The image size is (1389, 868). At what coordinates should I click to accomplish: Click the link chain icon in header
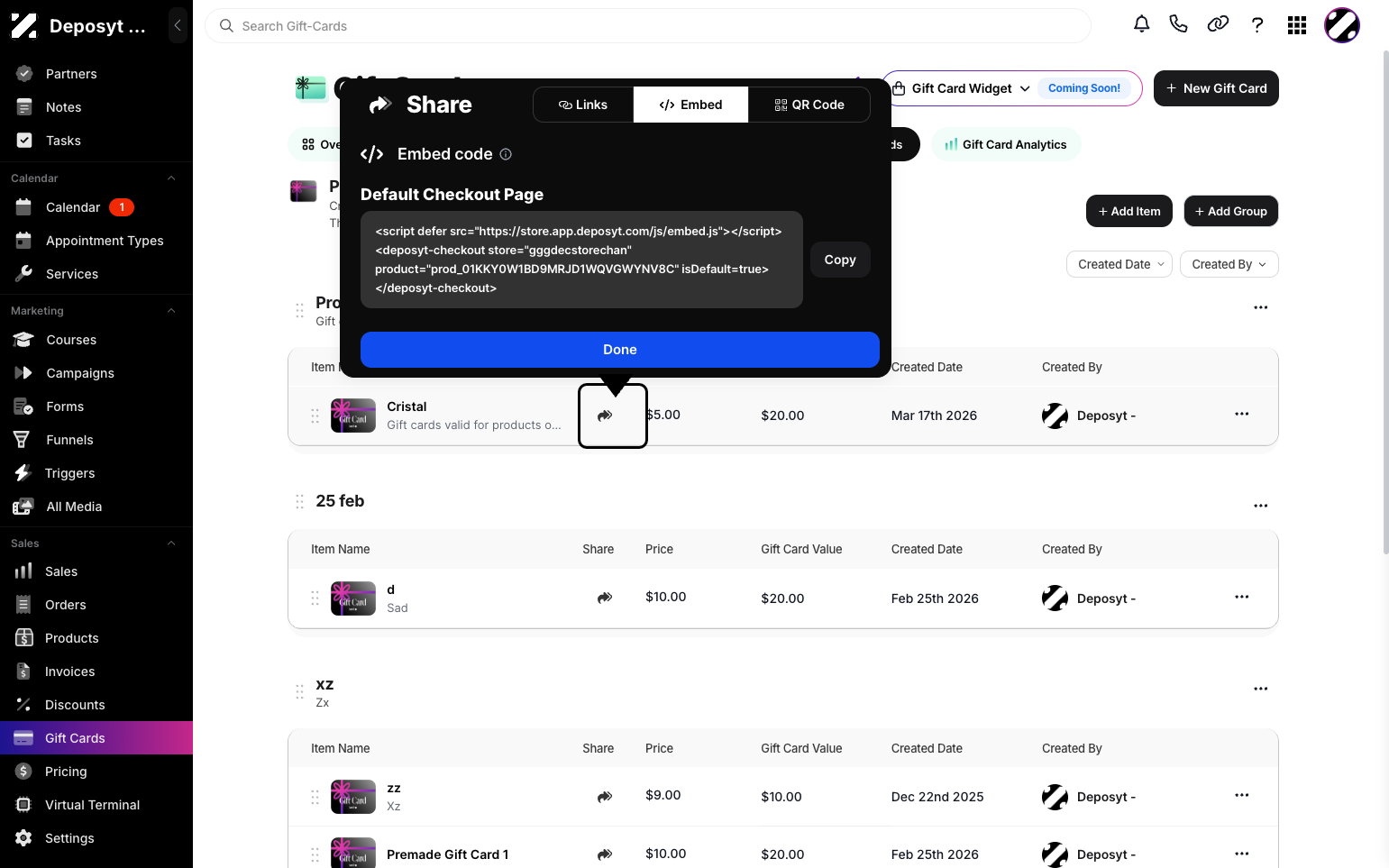point(1218,24)
